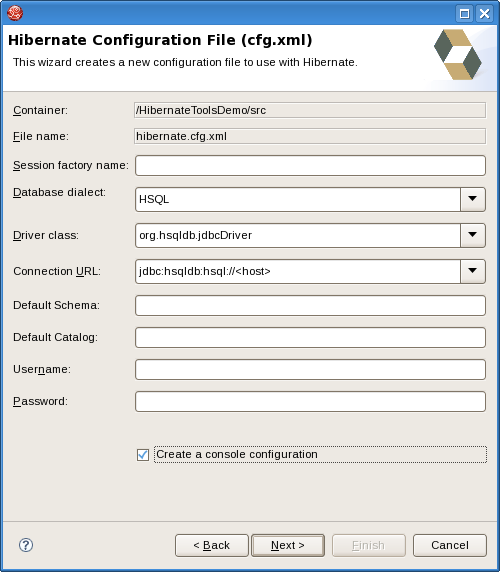Image resolution: width=500 pixels, height=572 pixels.
Task: Toggle Create a console configuration checkbox
Action: click(x=143, y=455)
